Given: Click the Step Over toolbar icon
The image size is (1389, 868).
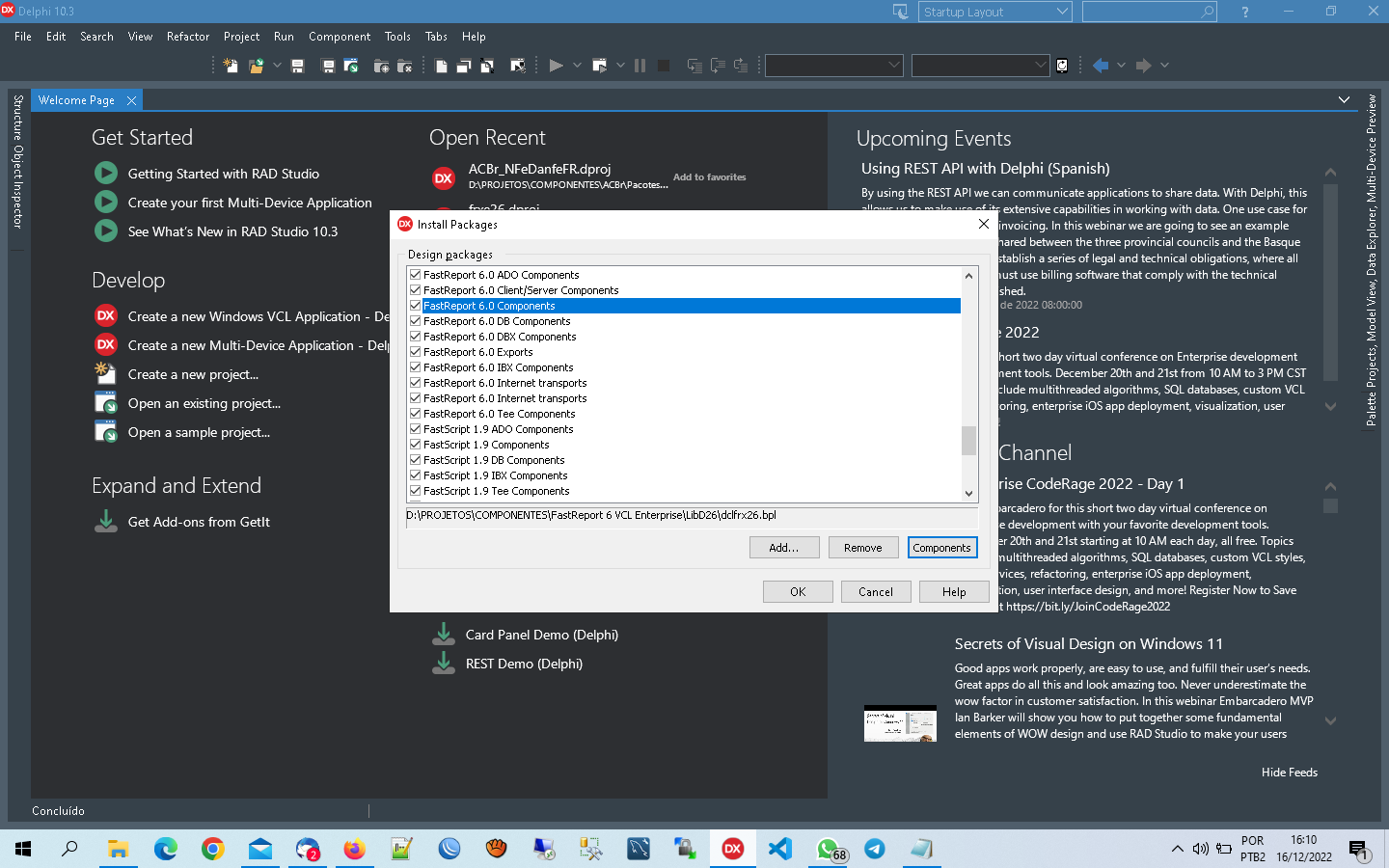Looking at the screenshot, I should tap(718, 66).
